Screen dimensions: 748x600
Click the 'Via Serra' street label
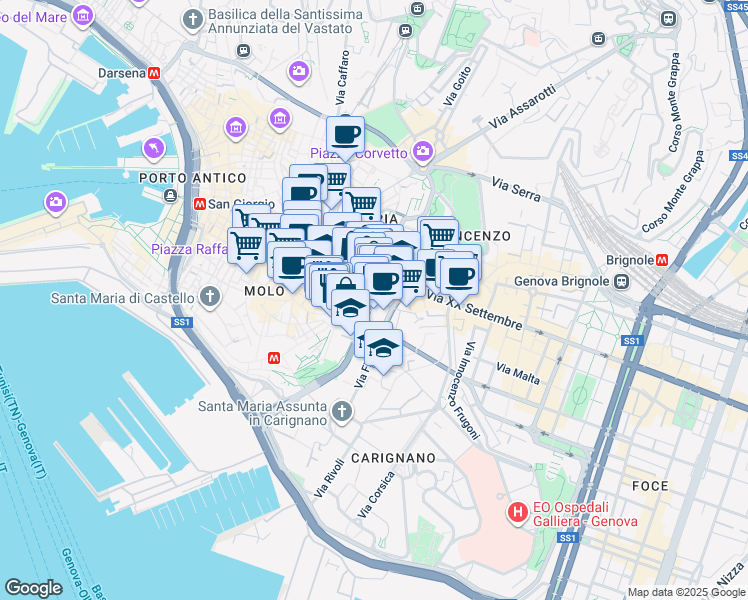516,189
